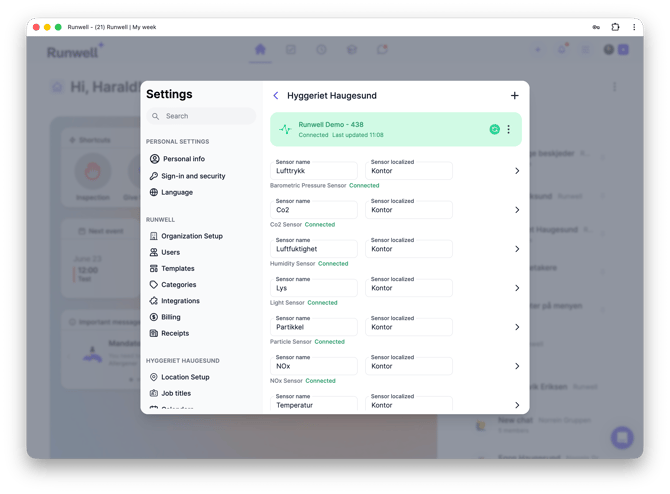The image size is (670, 494).
Task: Edit the Temperatur sensor name field
Action: click(x=314, y=404)
